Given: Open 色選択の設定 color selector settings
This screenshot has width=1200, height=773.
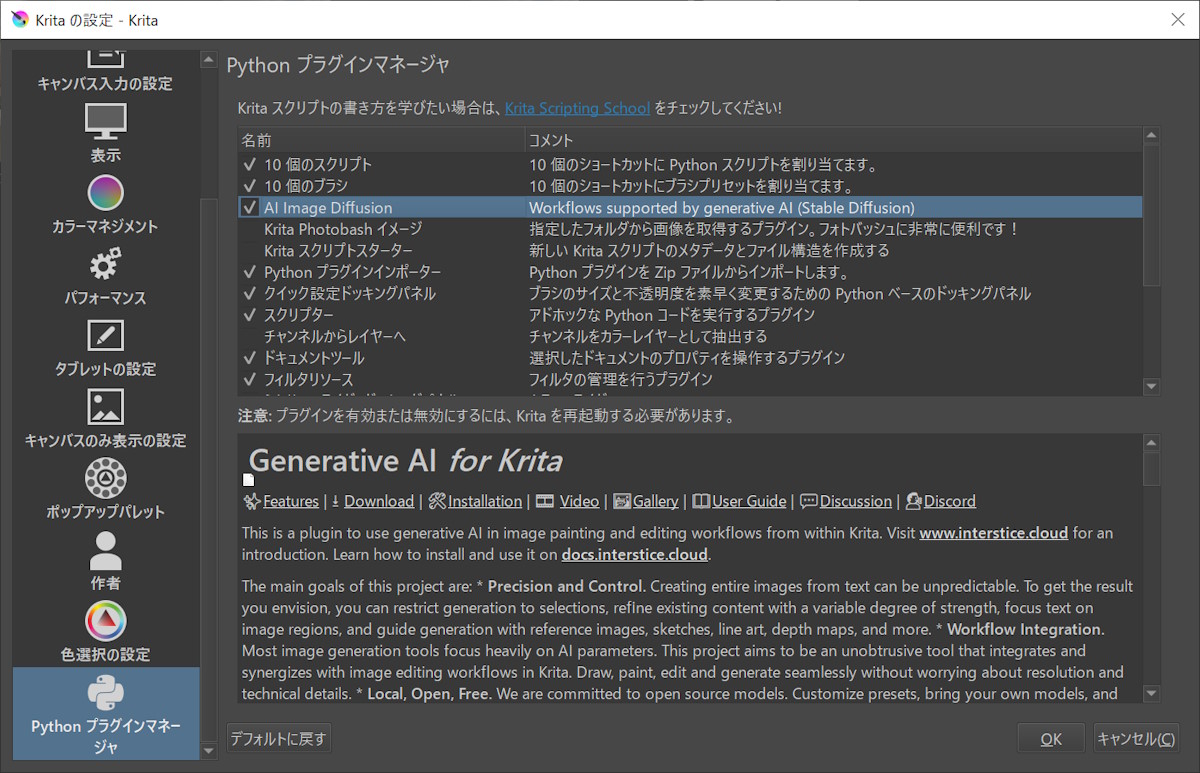Looking at the screenshot, I should 105,633.
